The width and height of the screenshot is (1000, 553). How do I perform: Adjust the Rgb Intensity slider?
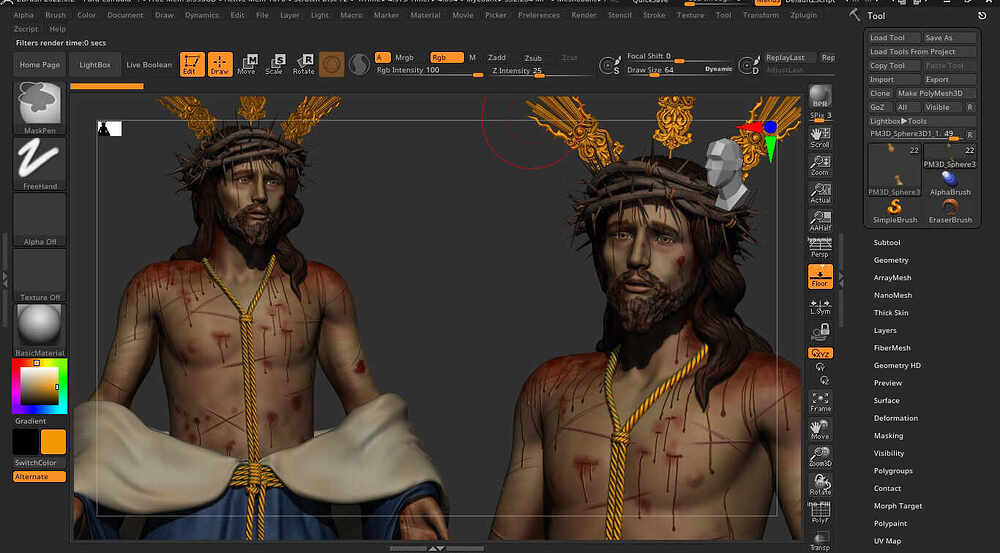click(x=429, y=70)
